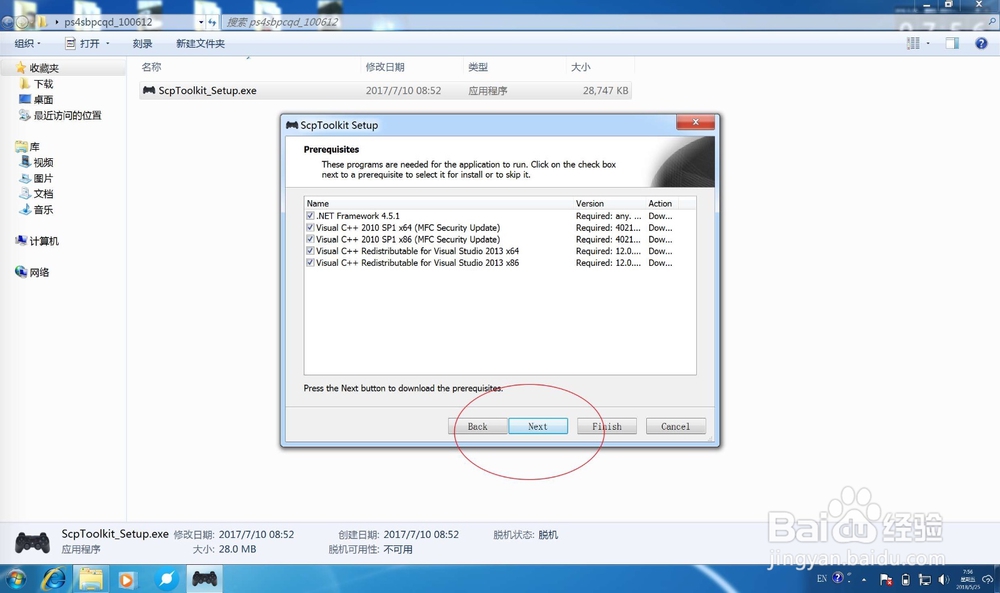
Task: Open Explorer help icon
Action: pos(981,43)
